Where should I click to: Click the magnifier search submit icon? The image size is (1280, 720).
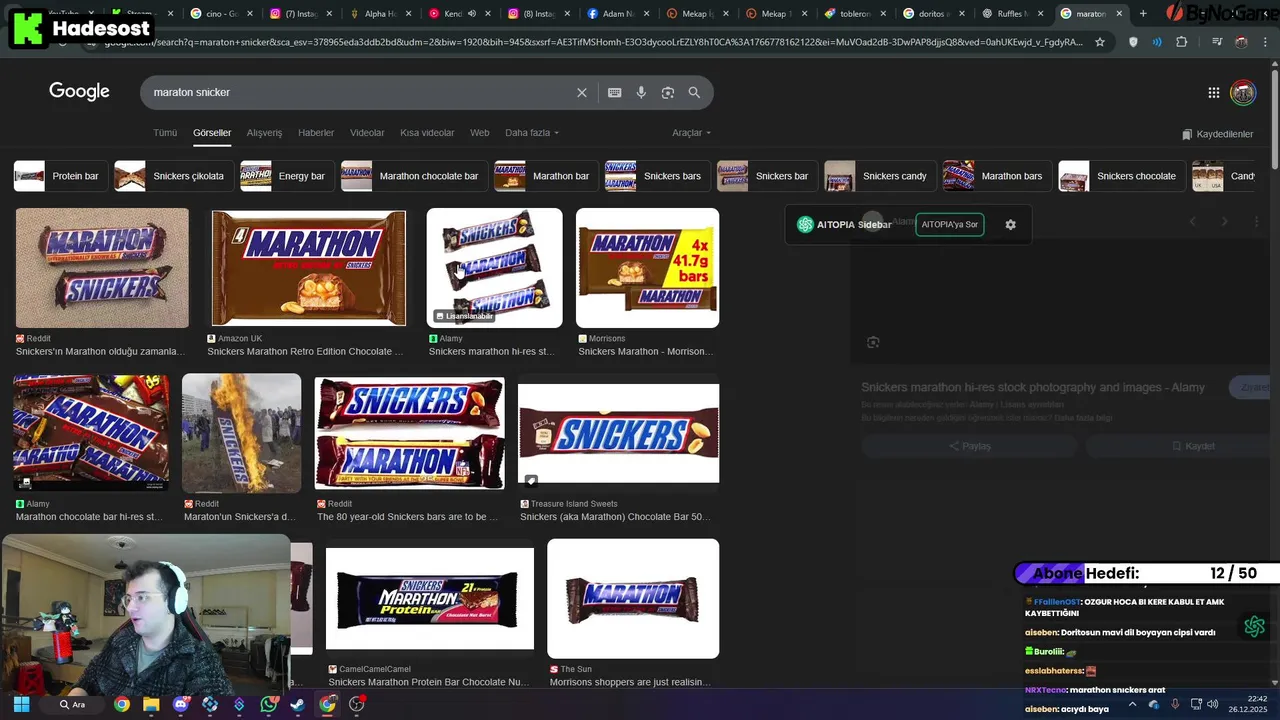[694, 92]
